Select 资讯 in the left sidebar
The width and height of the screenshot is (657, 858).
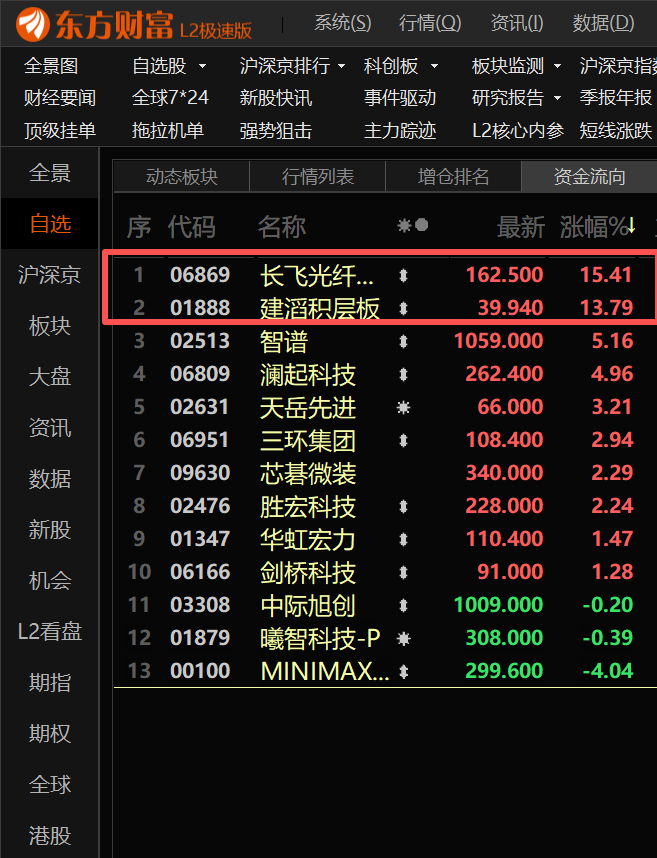50,427
